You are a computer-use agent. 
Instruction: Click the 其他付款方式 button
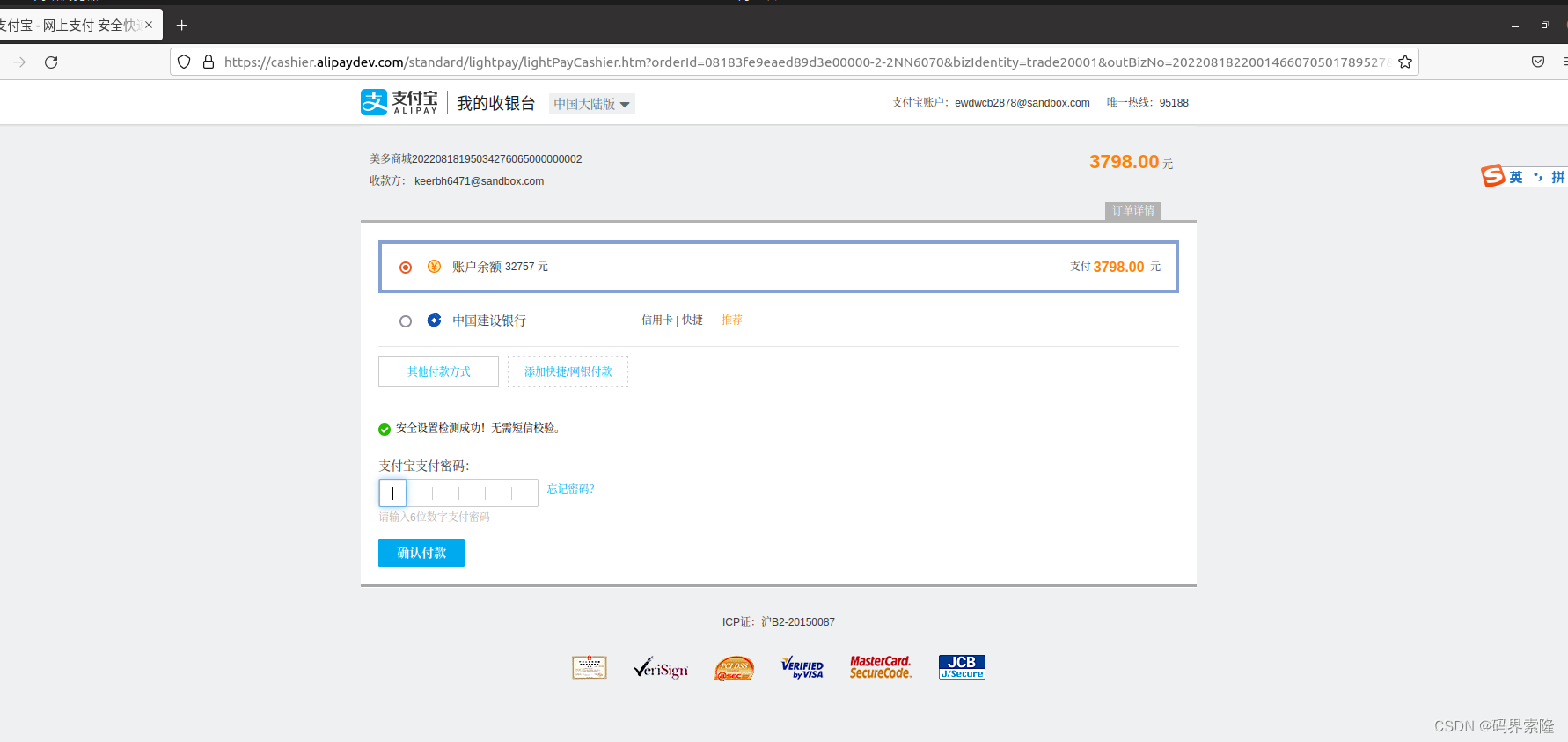pos(438,371)
